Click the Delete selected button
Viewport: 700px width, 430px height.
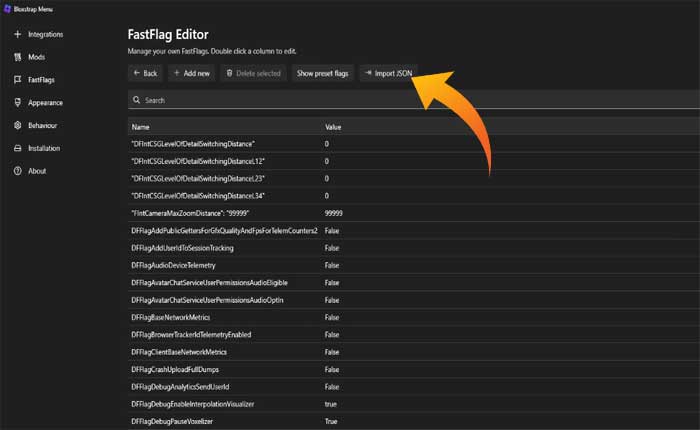(252, 73)
